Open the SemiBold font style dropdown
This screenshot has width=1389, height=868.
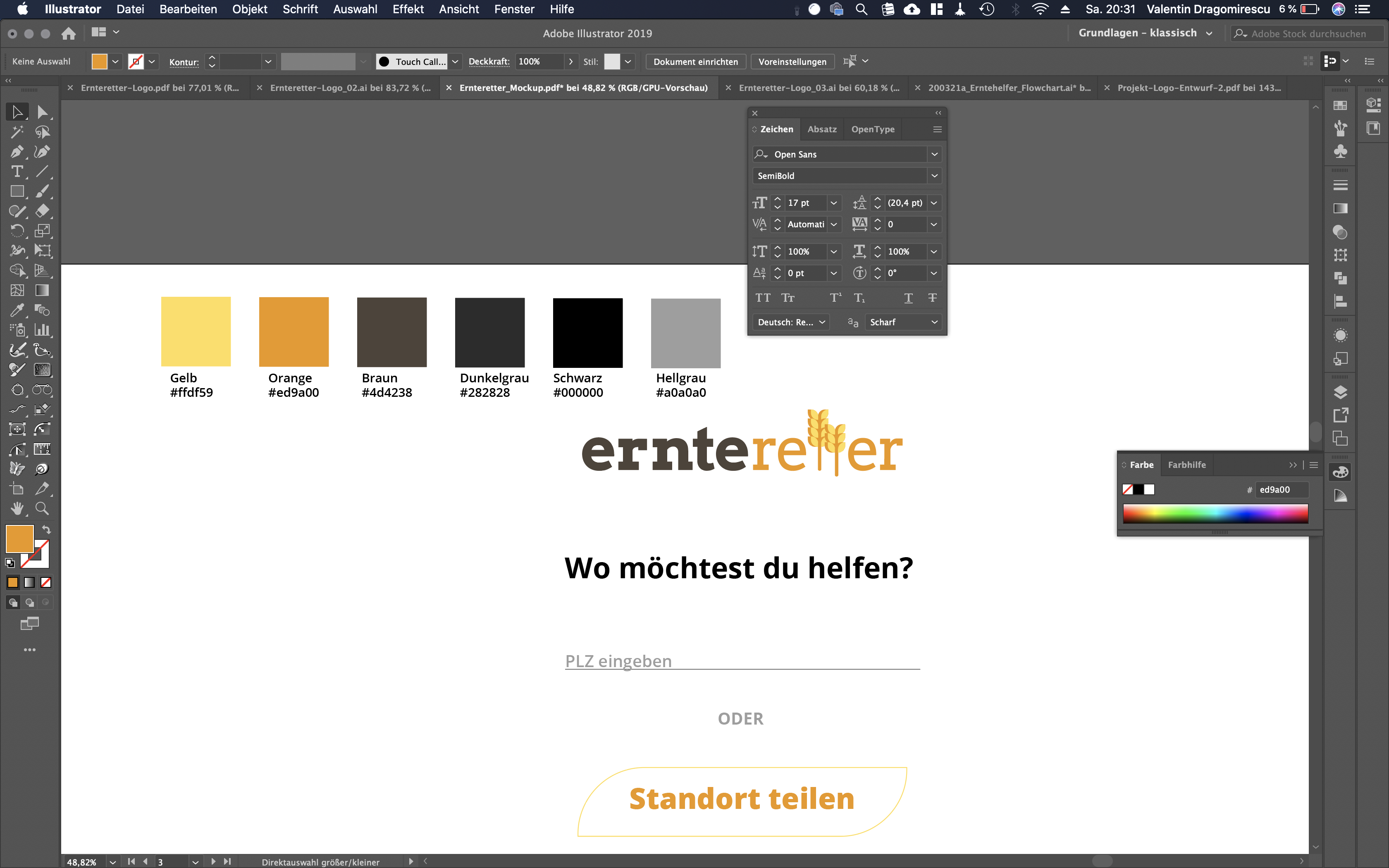[934, 176]
